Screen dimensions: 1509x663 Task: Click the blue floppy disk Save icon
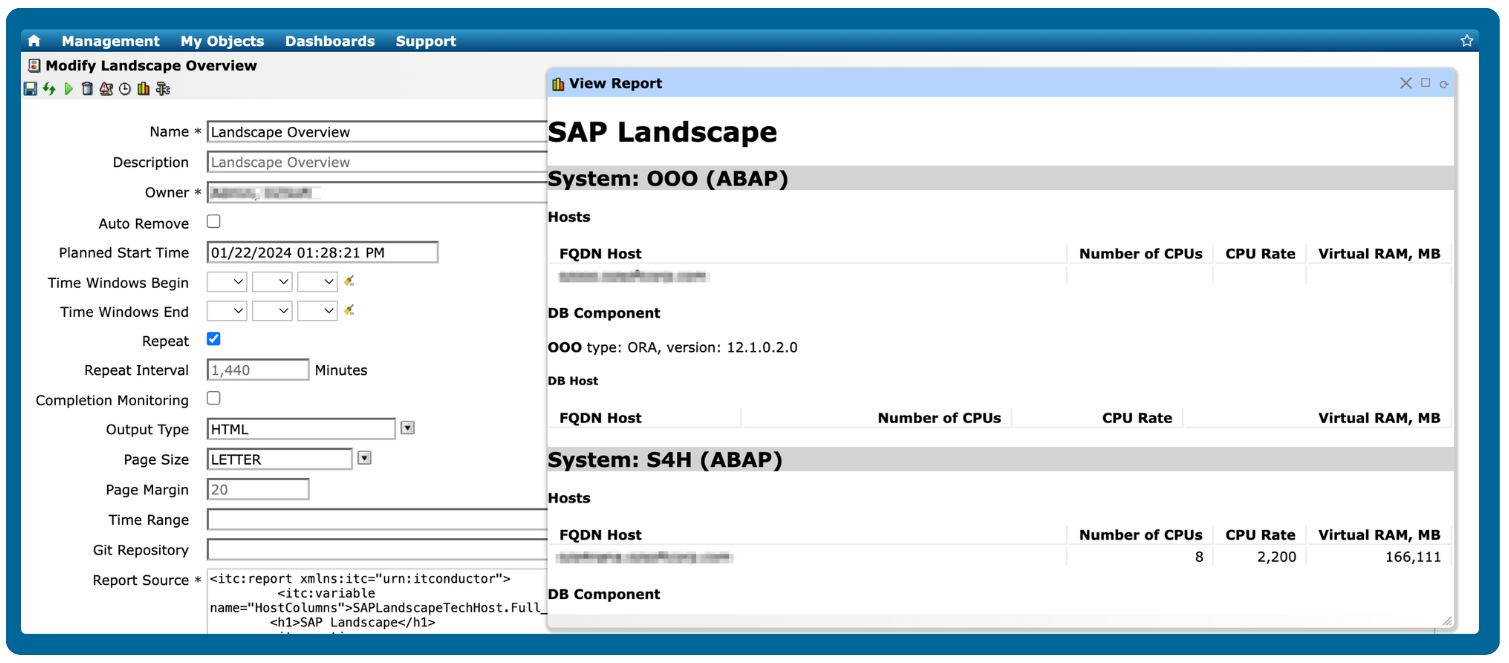point(30,89)
